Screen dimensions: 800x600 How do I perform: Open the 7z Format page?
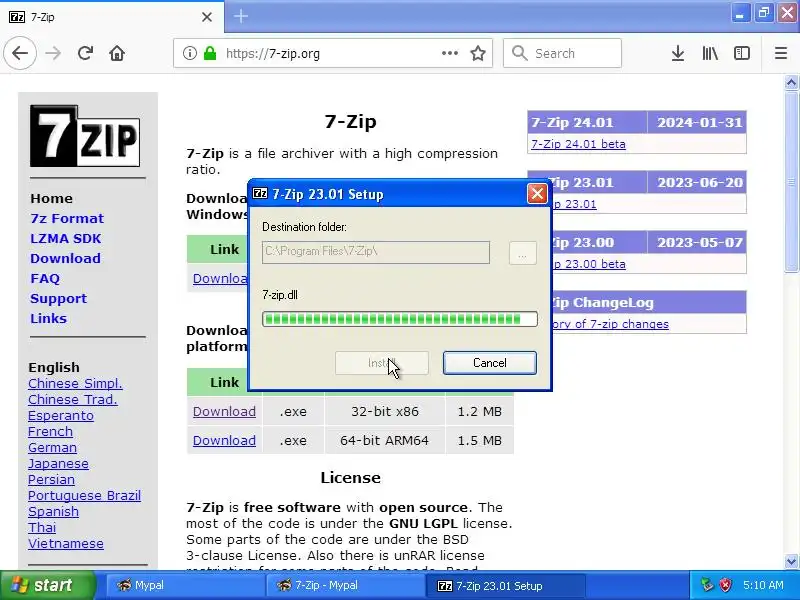(67, 218)
